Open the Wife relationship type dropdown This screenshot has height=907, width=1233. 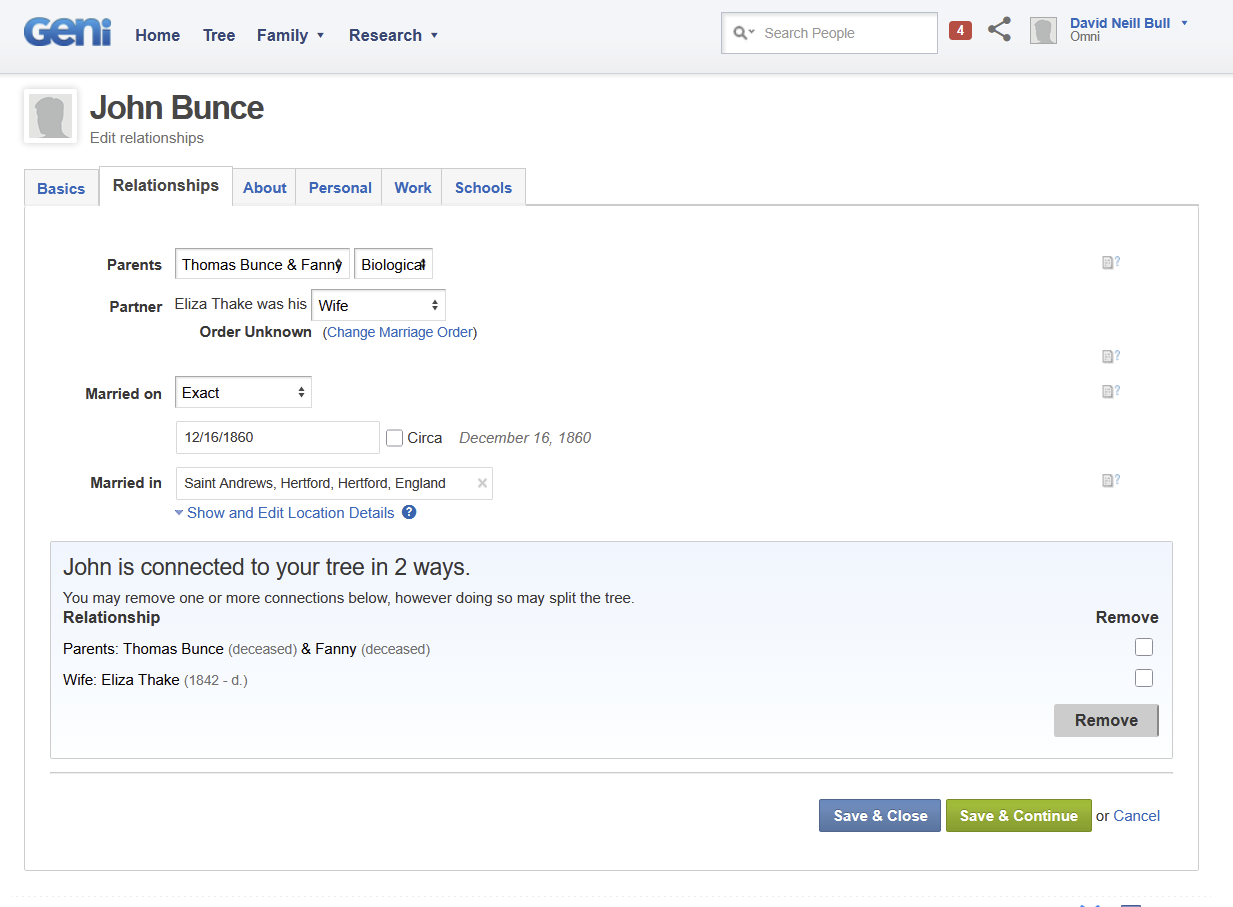378,305
